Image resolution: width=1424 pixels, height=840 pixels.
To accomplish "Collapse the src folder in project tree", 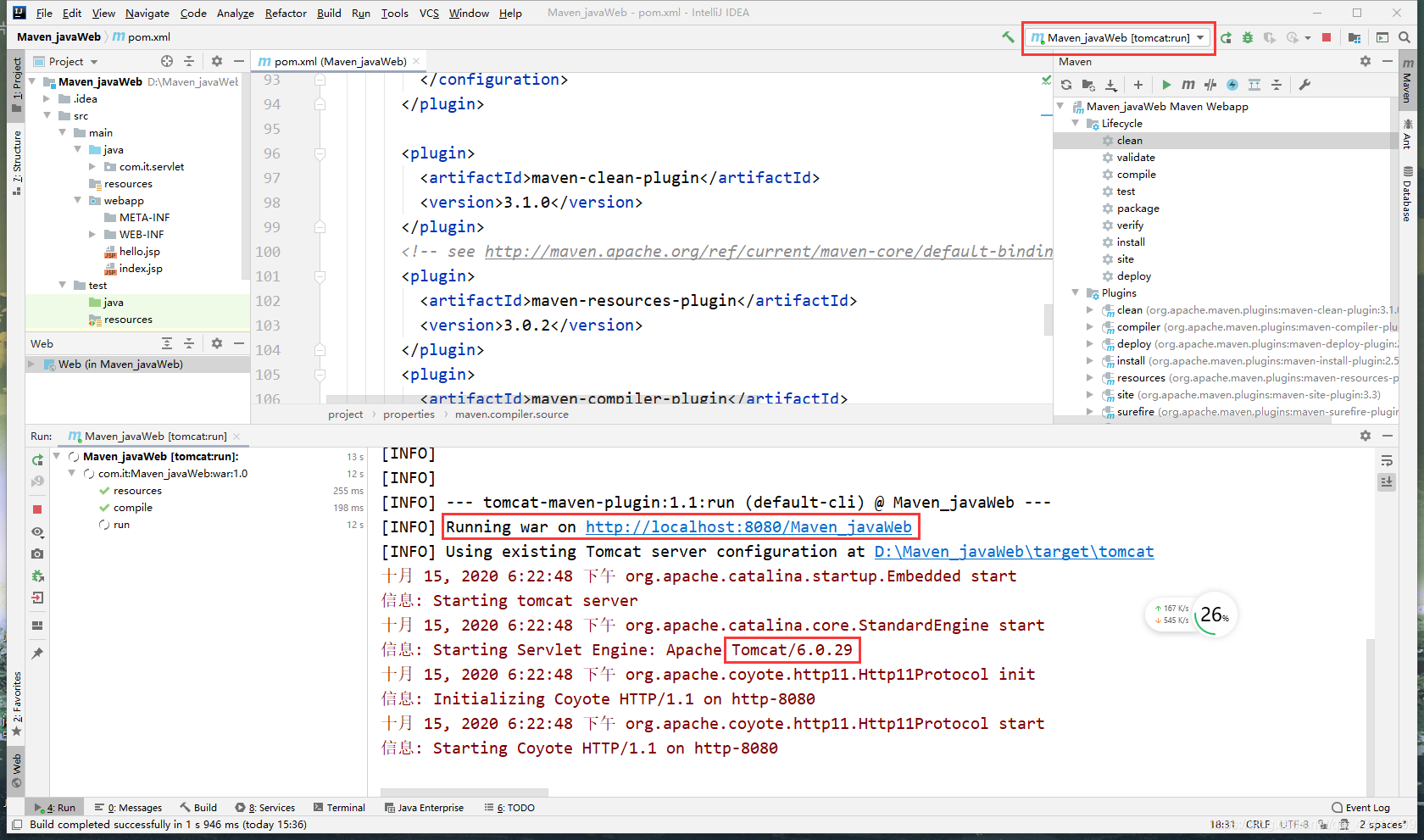I will click(x=47, y=116).
